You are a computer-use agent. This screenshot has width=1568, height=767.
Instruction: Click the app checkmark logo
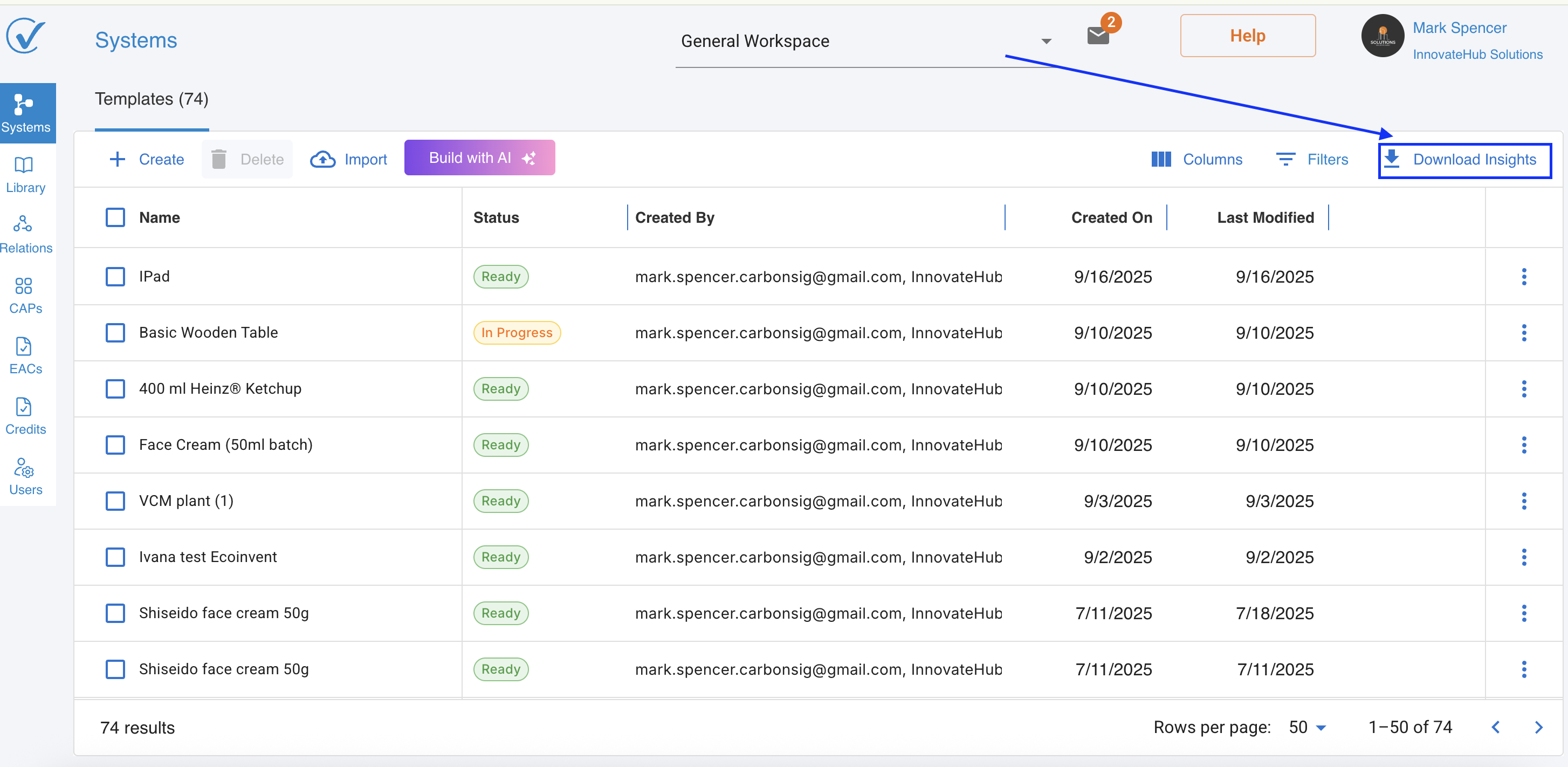(x=25, y=35)
